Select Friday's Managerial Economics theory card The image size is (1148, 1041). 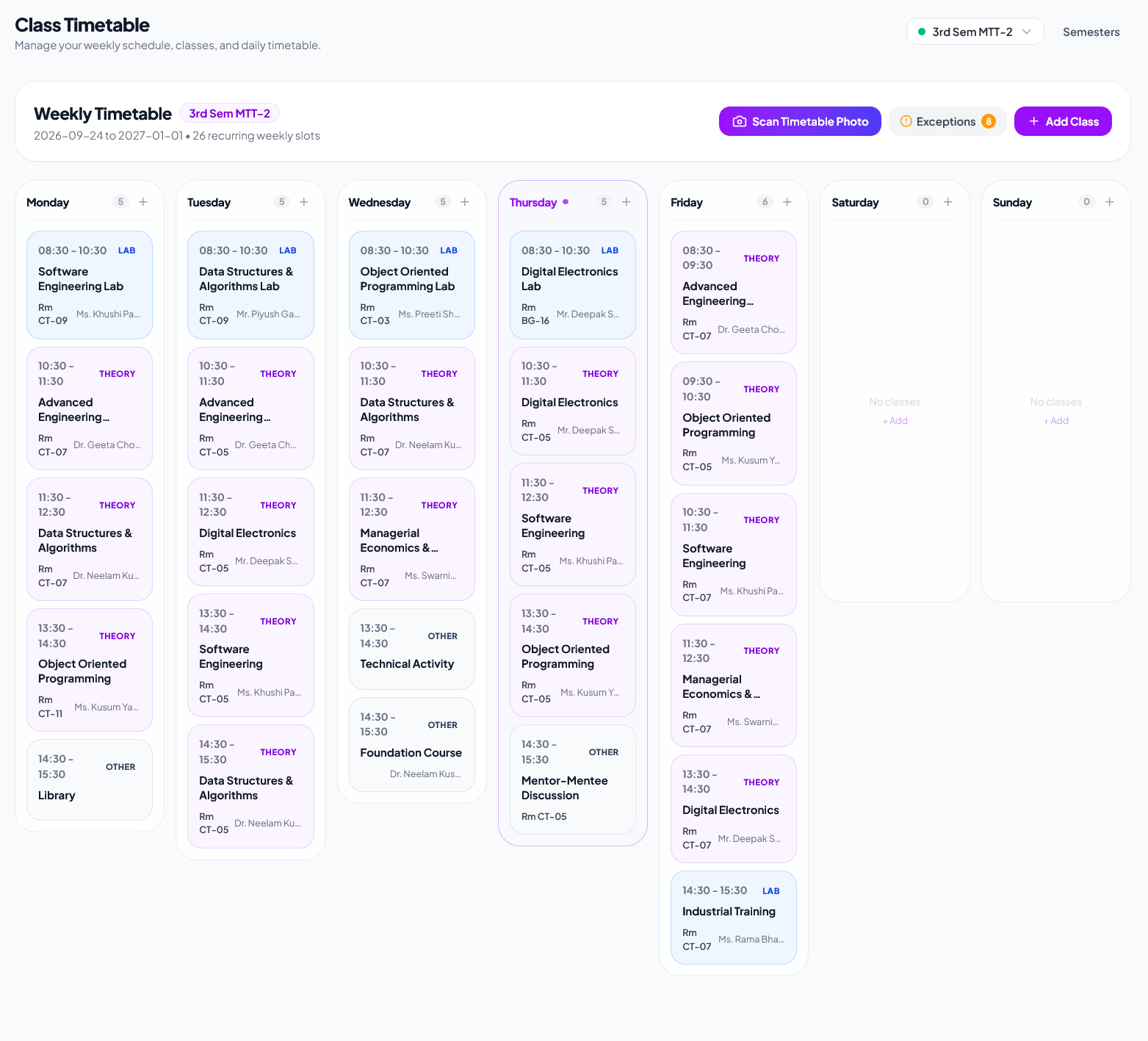point(734,685)
